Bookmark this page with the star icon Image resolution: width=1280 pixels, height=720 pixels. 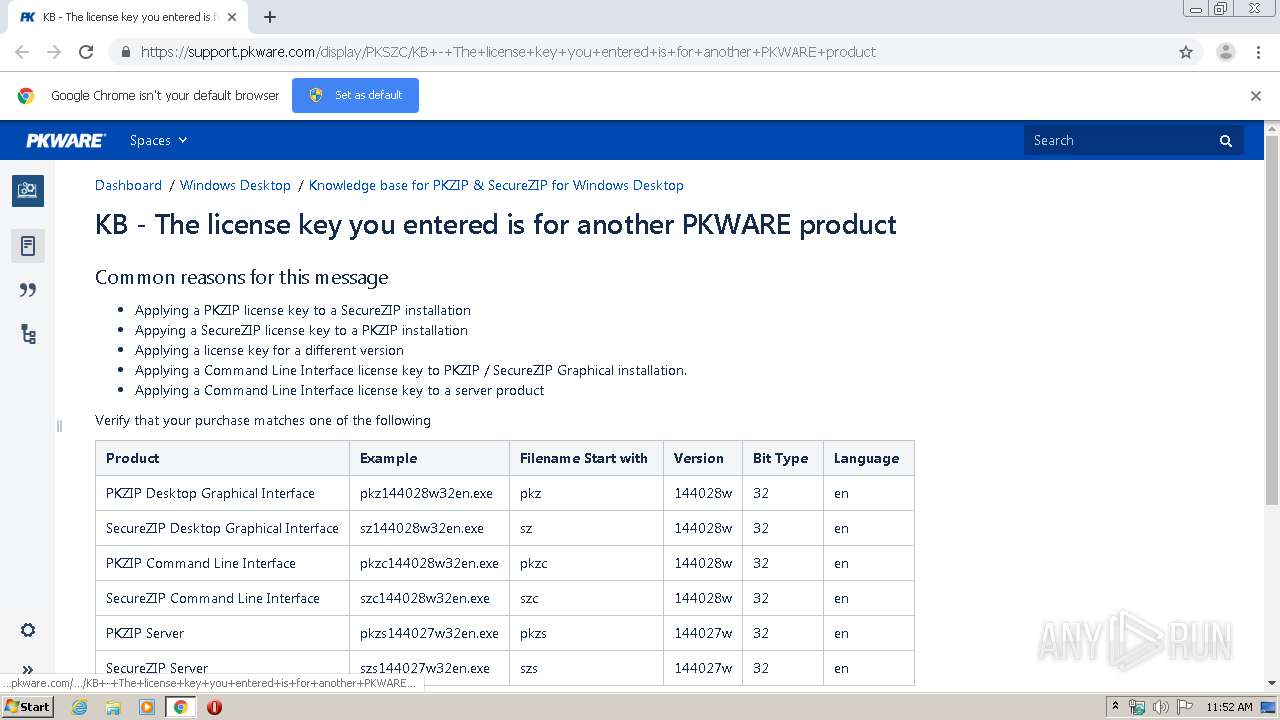pyautogui.click(x=1186, y=52)
